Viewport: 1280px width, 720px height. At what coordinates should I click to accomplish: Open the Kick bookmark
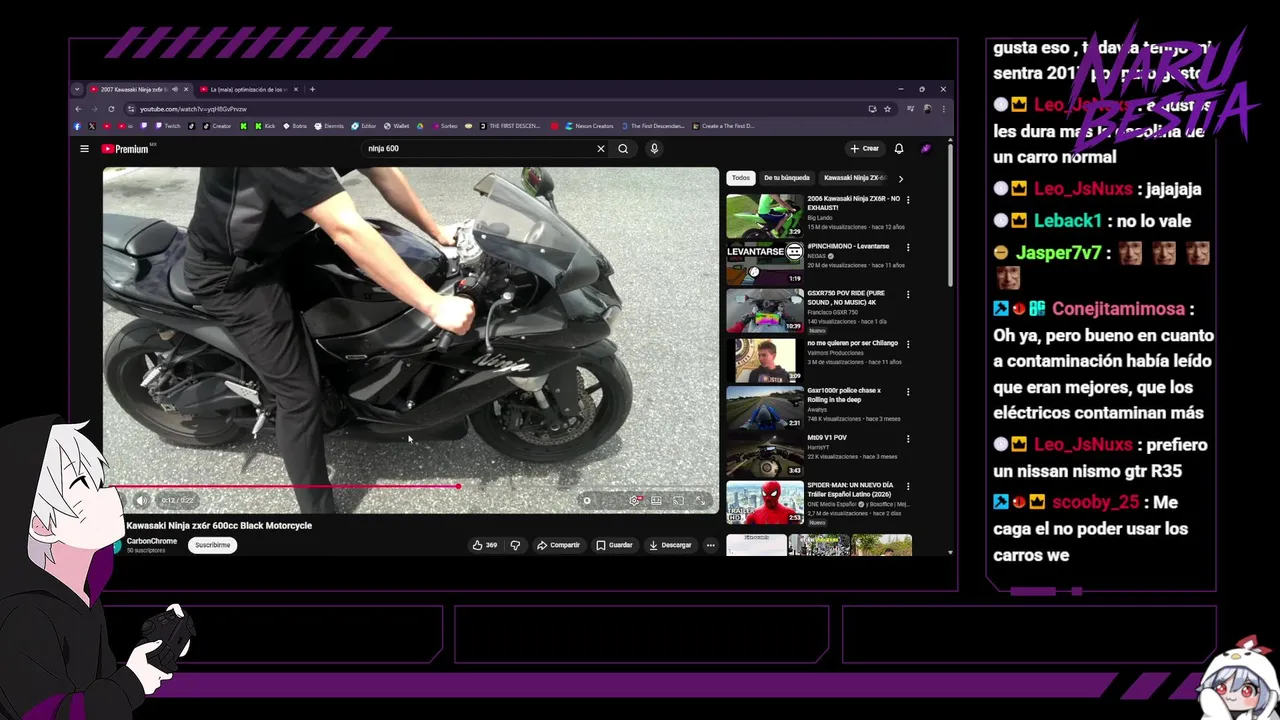pos(264,126)
